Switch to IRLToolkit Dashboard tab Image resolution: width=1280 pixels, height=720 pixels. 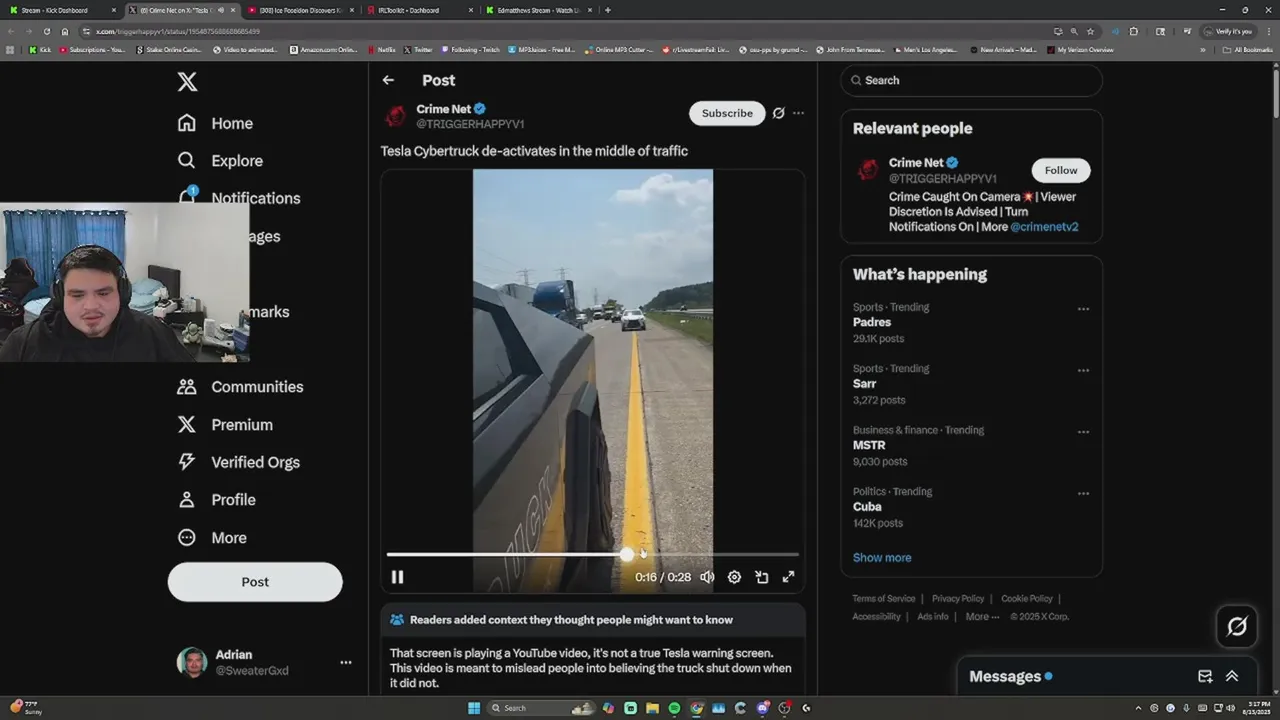[418, 10]
